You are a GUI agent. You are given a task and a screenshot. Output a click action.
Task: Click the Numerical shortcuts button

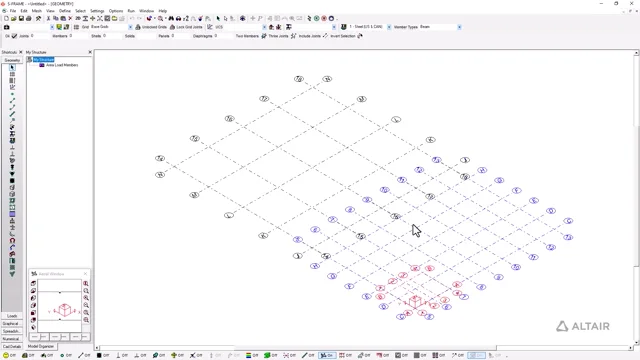point(12,339)
